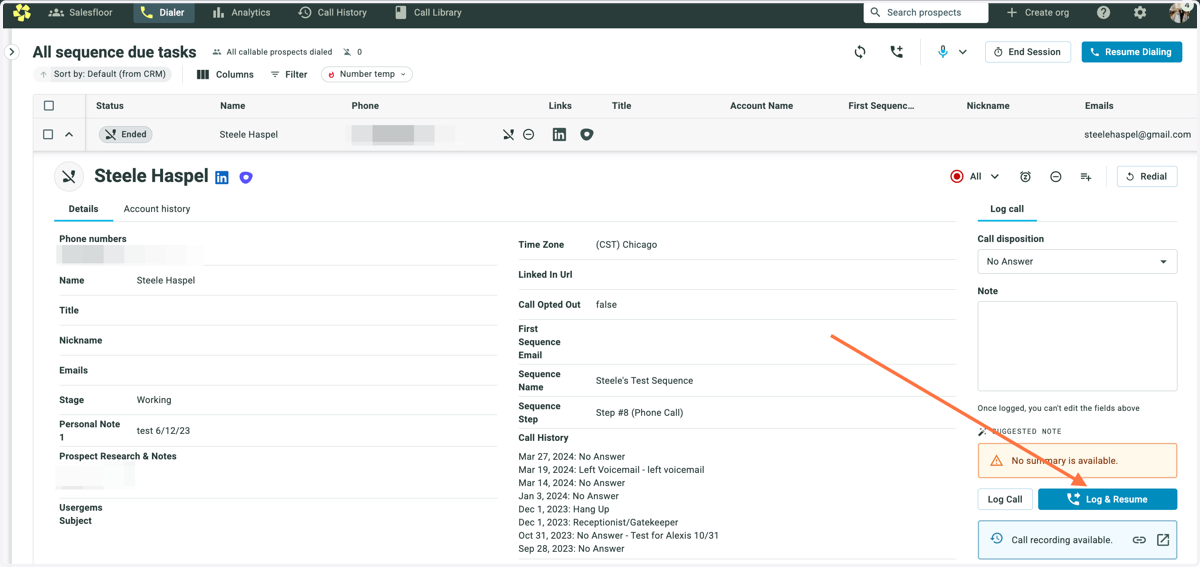The width and height of the screenshot is (1200, 567).
Task: Open the settings gear icon
Action: tap(1140, 13)
